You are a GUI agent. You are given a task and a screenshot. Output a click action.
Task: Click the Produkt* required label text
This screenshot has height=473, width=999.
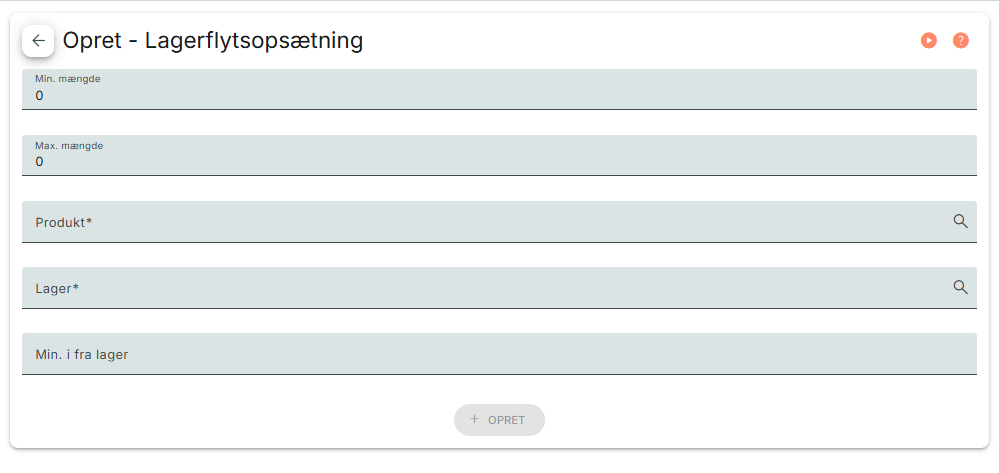pos(64,222)
